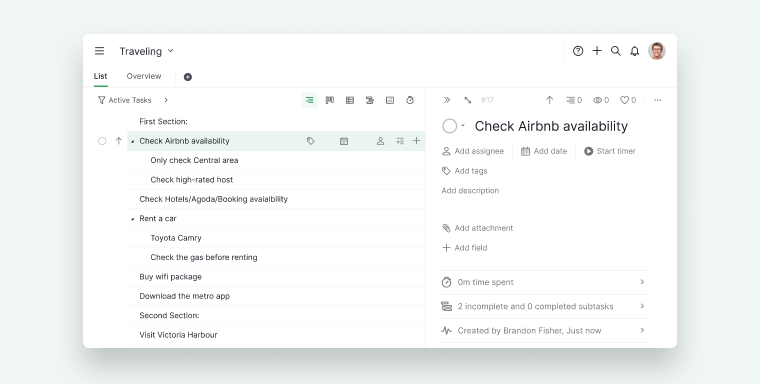Select Check Hotels/Agoda/Booking avaialbility task
This screenshot has height=384, width=760.
276,199
